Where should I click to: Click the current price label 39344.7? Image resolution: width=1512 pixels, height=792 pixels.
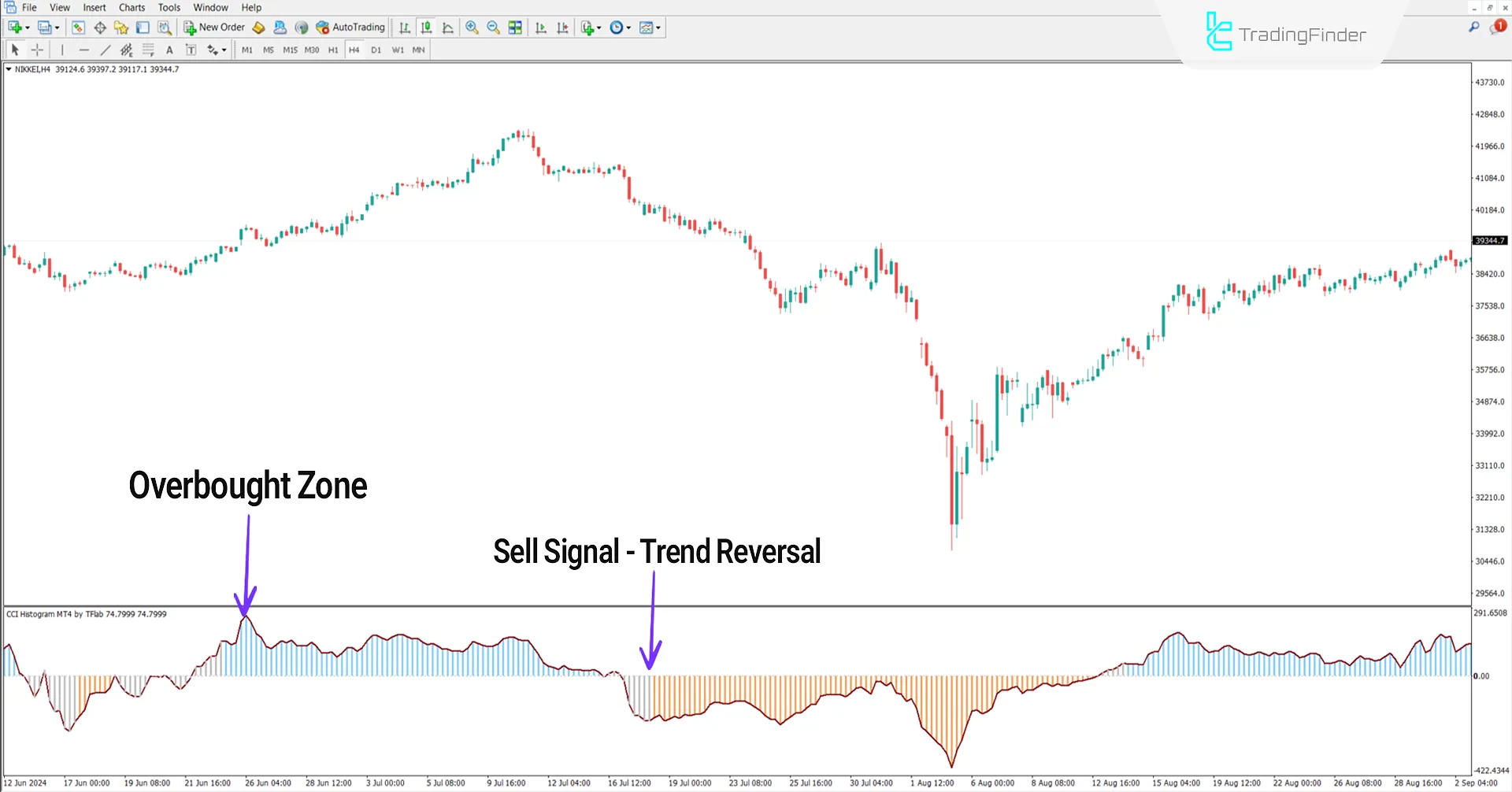pyautogui.click(x=1489, y=240)
